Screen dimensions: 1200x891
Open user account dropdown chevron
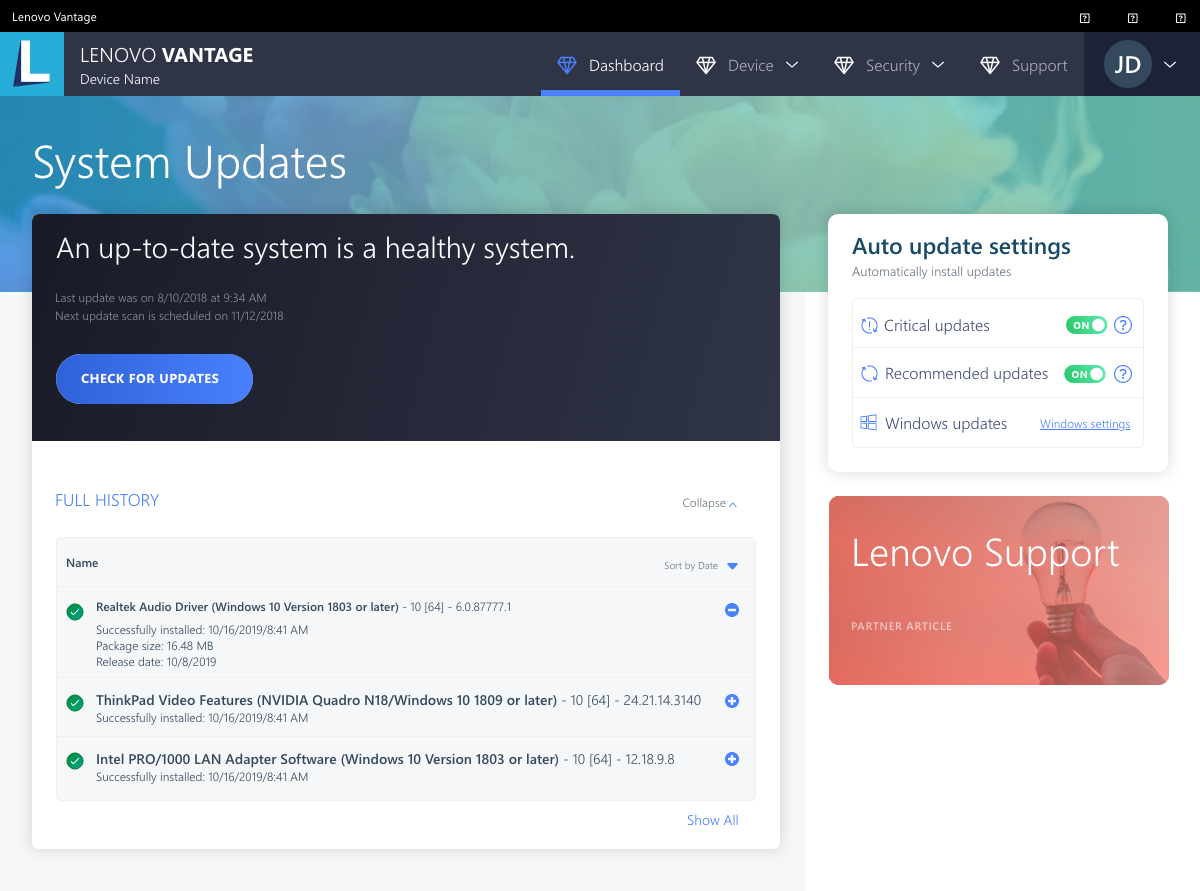[1171, 65]
